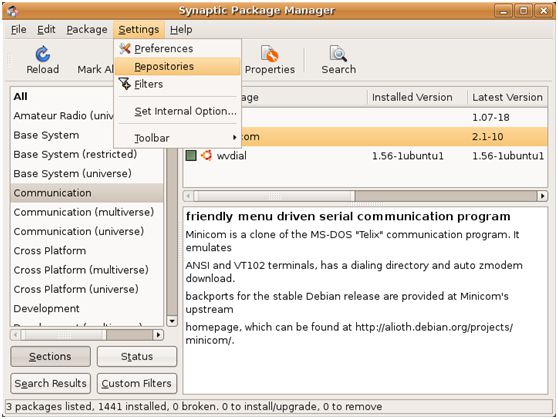Select Cross Platform (multiverse) section
558x419 pixels.
(87, 270)
